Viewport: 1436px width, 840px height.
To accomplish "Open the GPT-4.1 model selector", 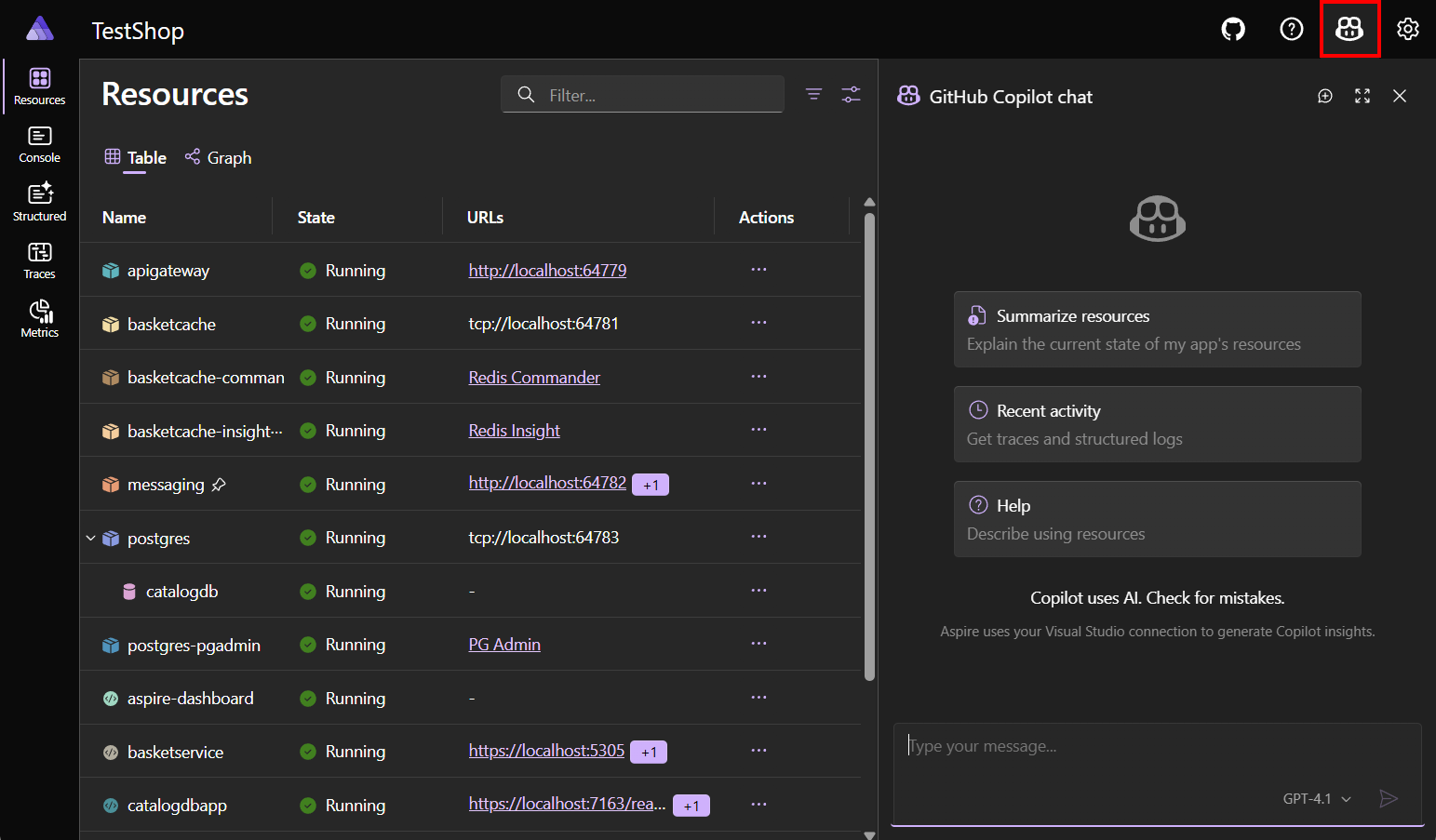I will click(x=1315, y=798).
